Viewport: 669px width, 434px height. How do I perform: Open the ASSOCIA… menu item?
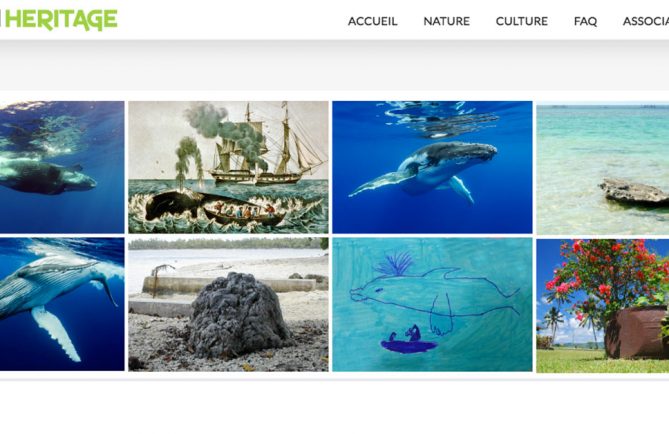click(646, 21)
